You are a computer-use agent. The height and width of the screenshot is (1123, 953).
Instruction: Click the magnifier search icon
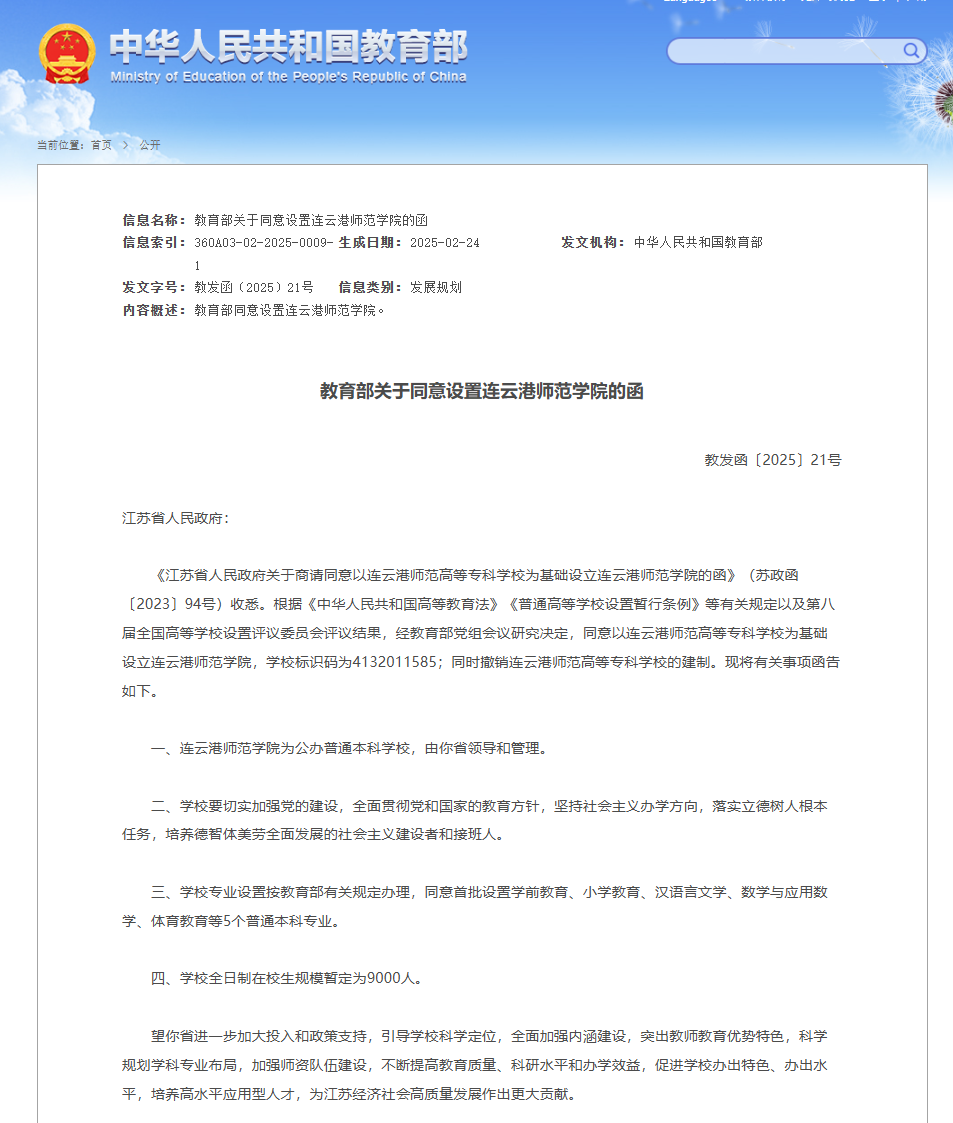[x=911, y=50]
